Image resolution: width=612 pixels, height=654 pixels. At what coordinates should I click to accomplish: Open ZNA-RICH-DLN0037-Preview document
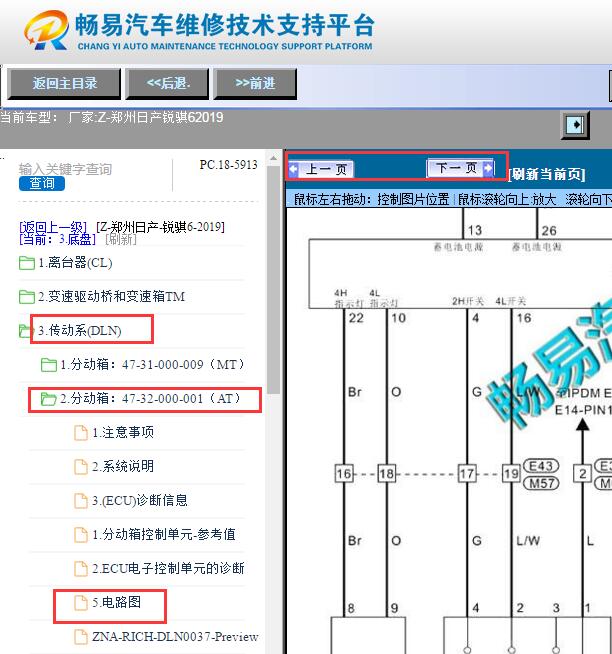click(x=175, y=636)
